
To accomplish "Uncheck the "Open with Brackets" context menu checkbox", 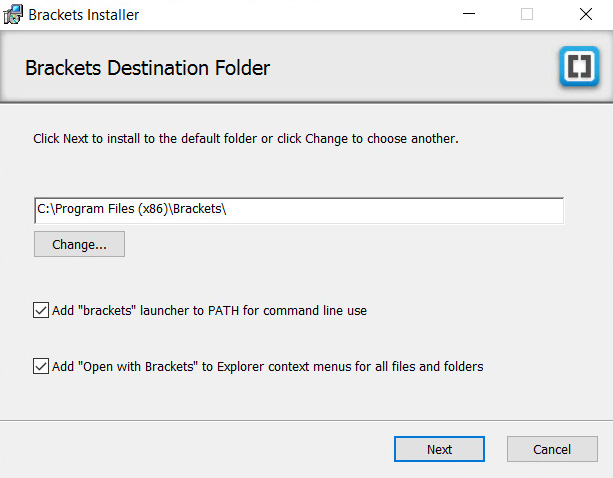I will (x=41, y=366).
